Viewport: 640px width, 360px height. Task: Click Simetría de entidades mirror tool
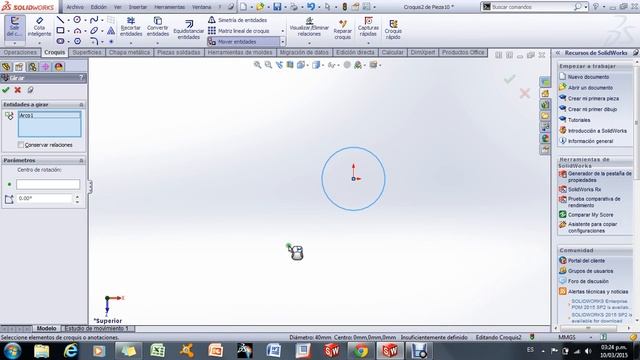tap(238, 20)
